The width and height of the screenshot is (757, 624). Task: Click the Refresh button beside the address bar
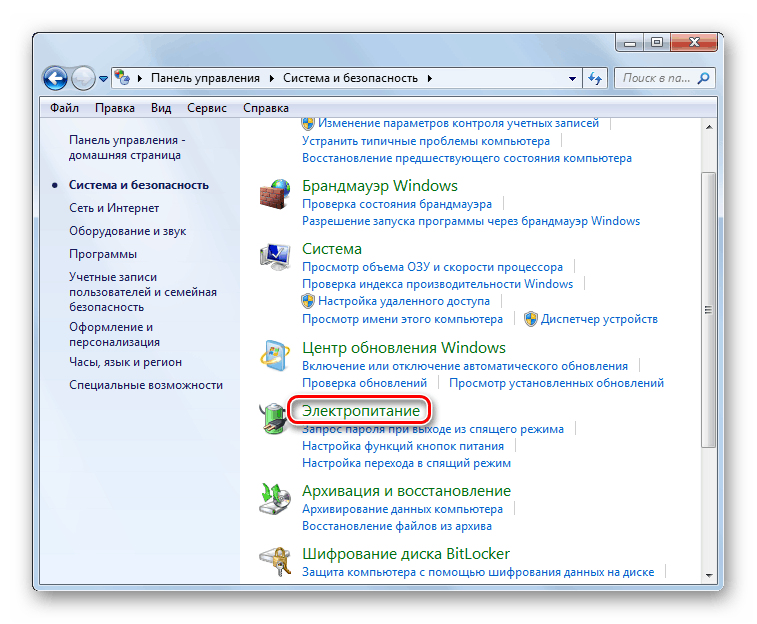595,78
